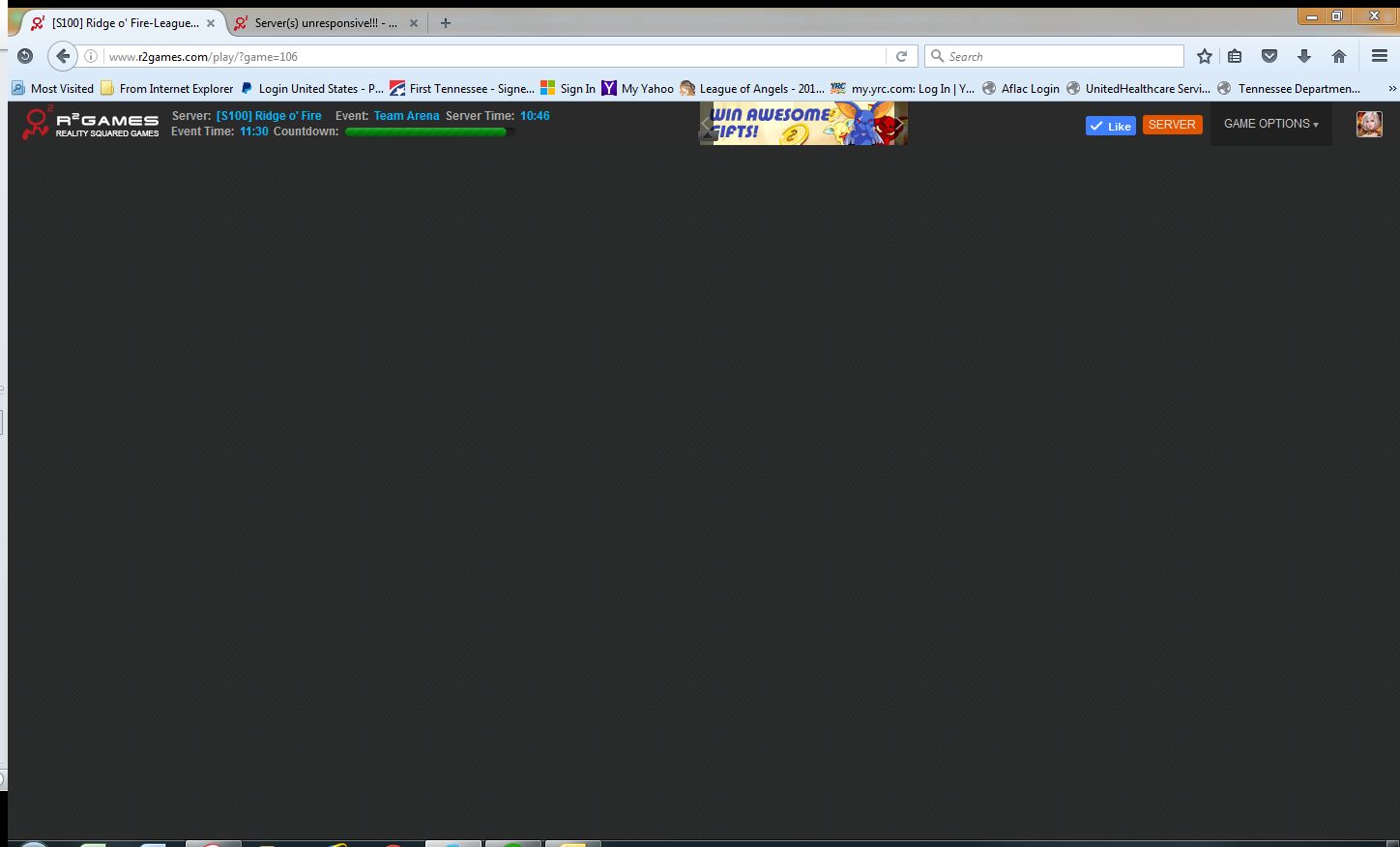Open the user avatar profile
The width and height of the screenshot is (1400, 847).
(1368, 124)
